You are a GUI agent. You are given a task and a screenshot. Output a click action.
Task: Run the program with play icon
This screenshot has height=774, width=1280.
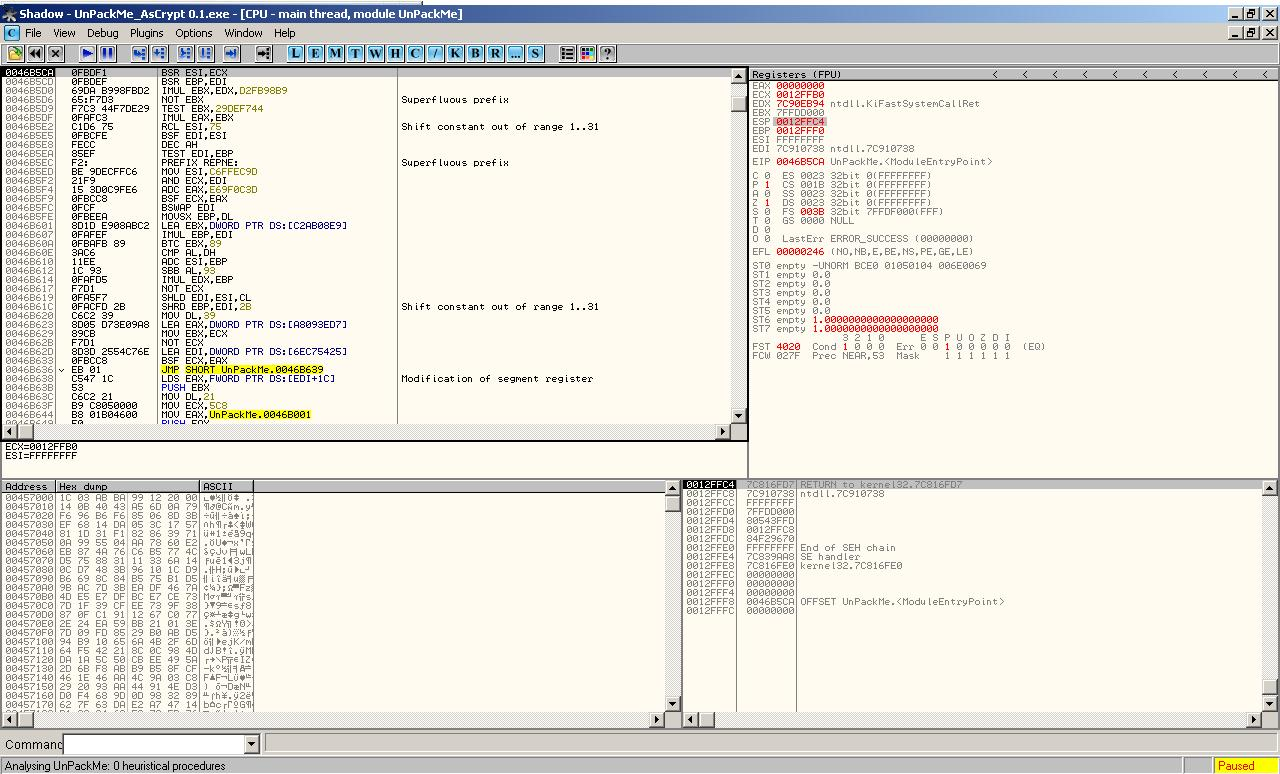(x=87, y=53)
